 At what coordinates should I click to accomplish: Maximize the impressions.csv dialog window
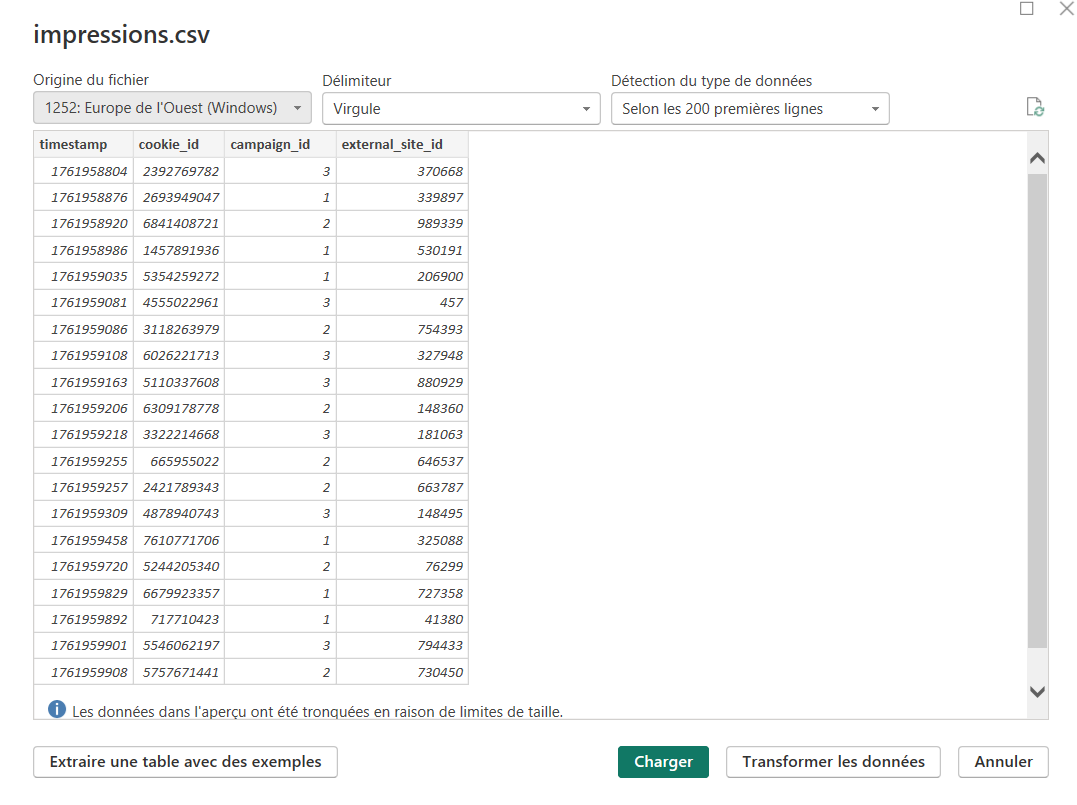pyautogui.click(x=1026, y=9)
